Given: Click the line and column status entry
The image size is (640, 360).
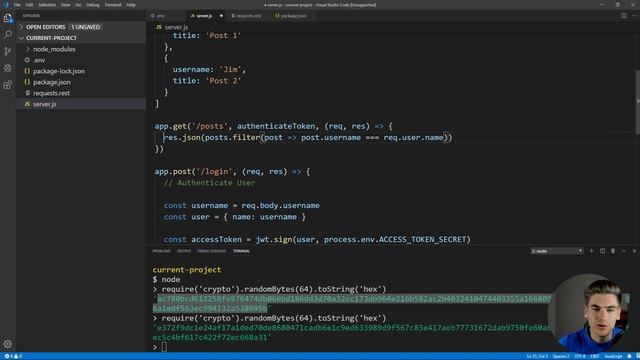Looking at the screenshot, I should [x=537, y=356].
